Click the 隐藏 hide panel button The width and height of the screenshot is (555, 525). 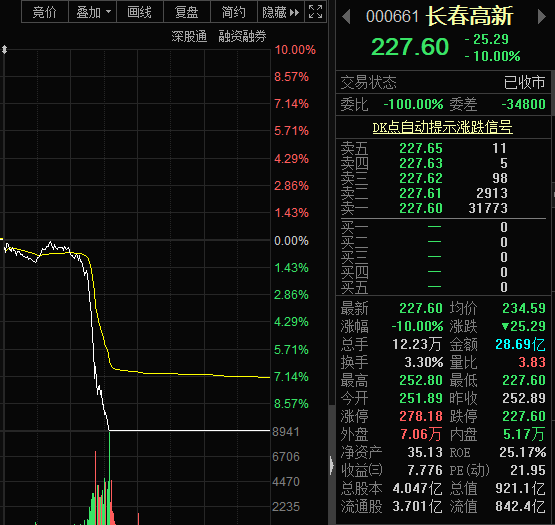click(280, 12)
